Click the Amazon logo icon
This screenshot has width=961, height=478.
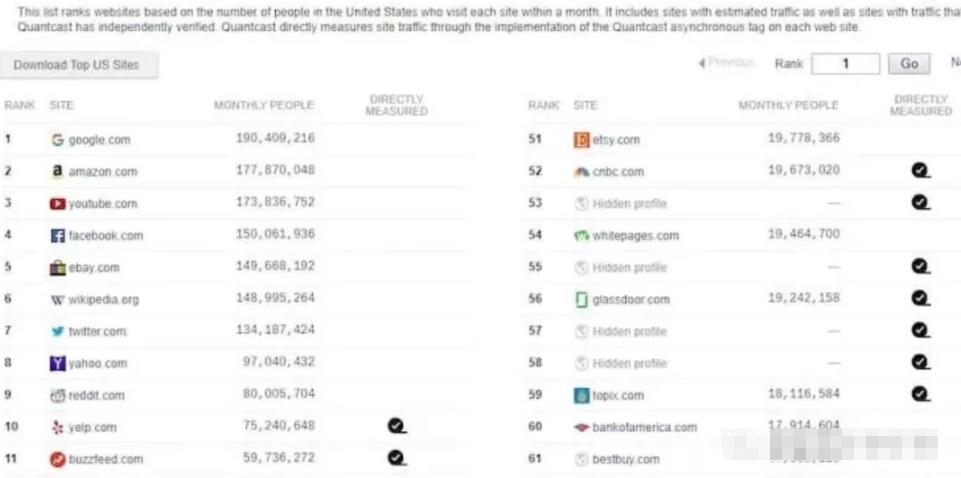coord(58,172)
